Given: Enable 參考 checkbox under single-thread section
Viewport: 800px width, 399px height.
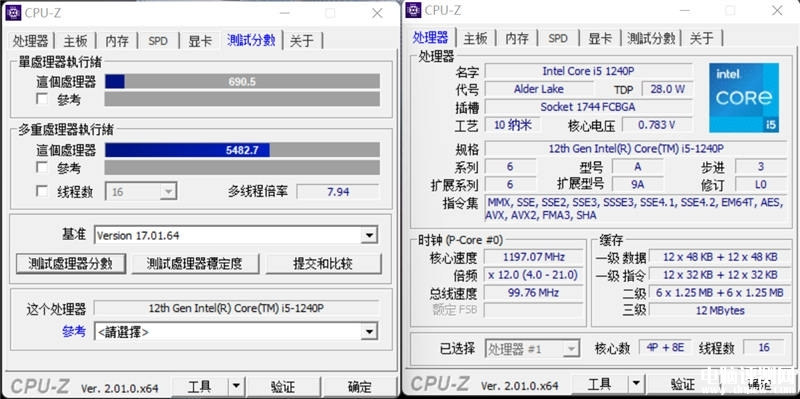Looking at the screenshot, I should (42, 98).
